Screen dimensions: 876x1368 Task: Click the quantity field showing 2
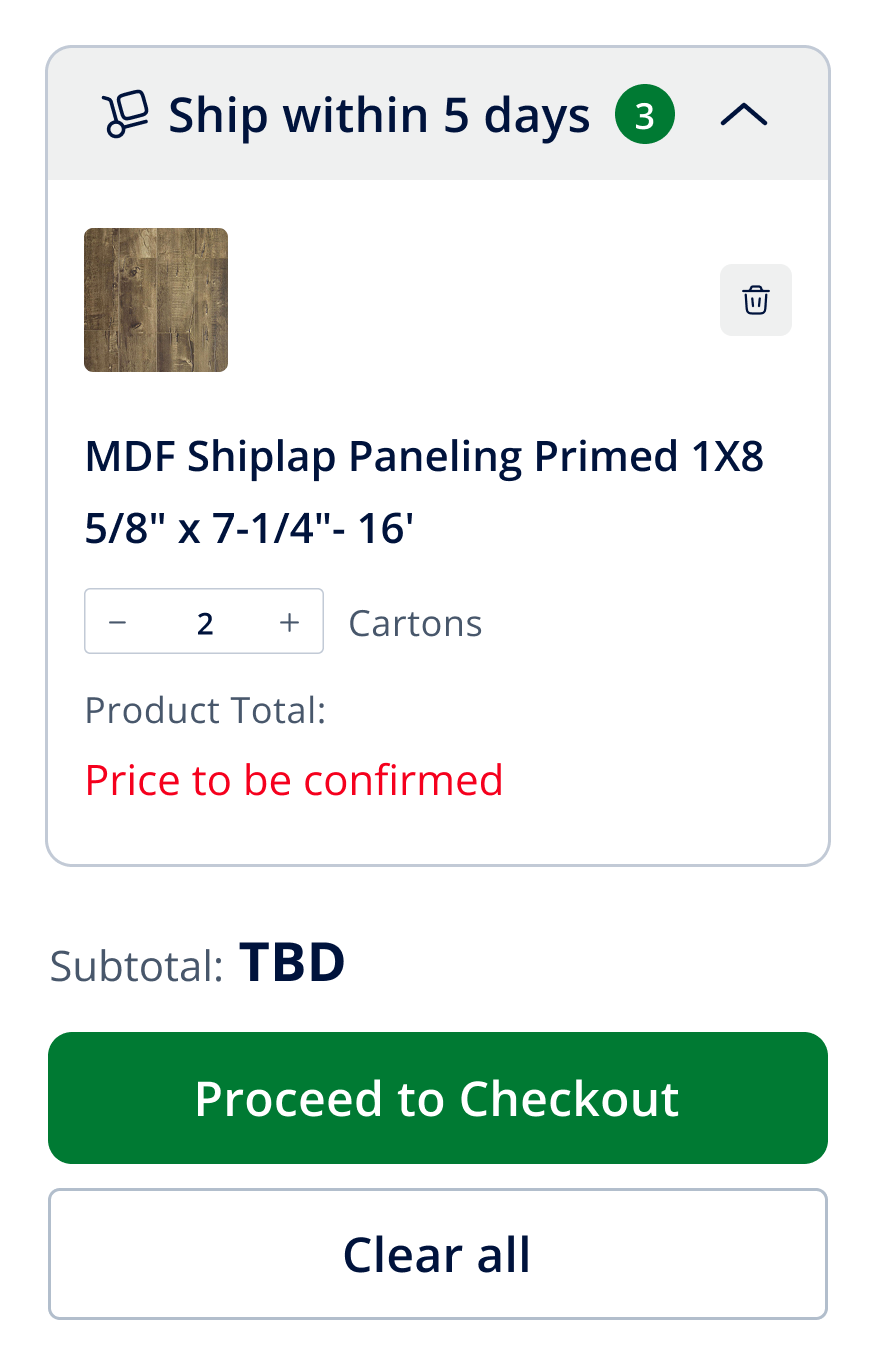point(205,623)
